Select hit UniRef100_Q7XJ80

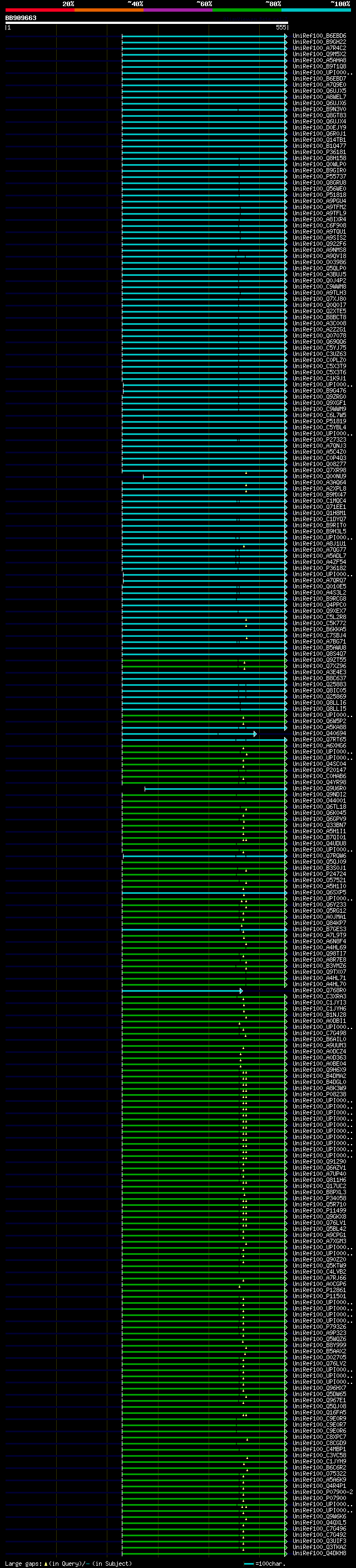point(319,299)
